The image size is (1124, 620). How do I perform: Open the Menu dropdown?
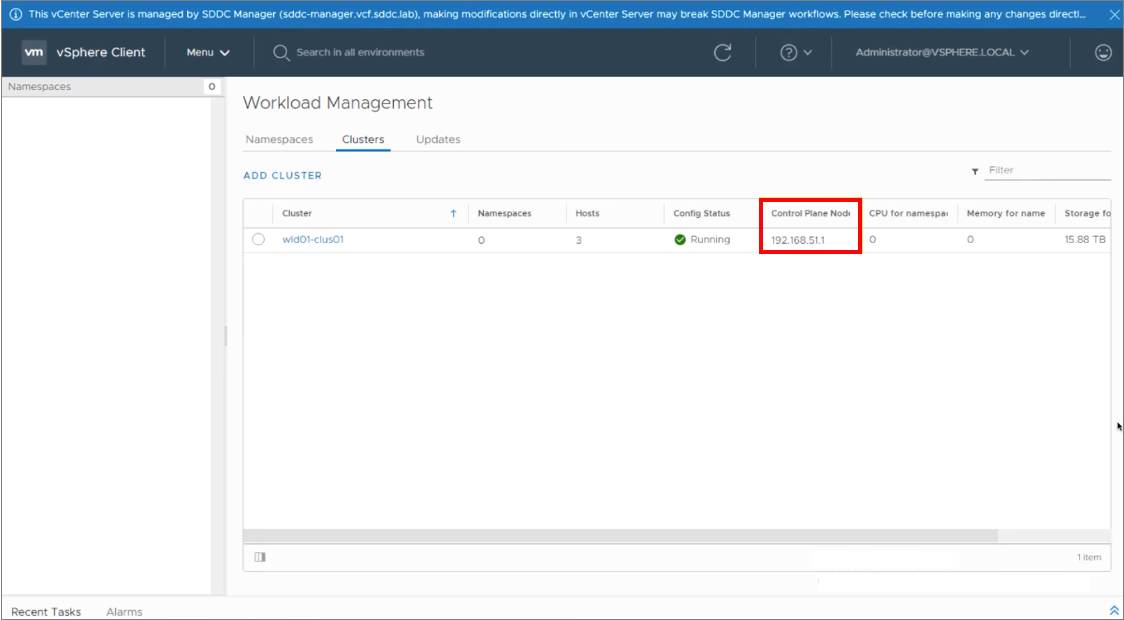point(208,52)
